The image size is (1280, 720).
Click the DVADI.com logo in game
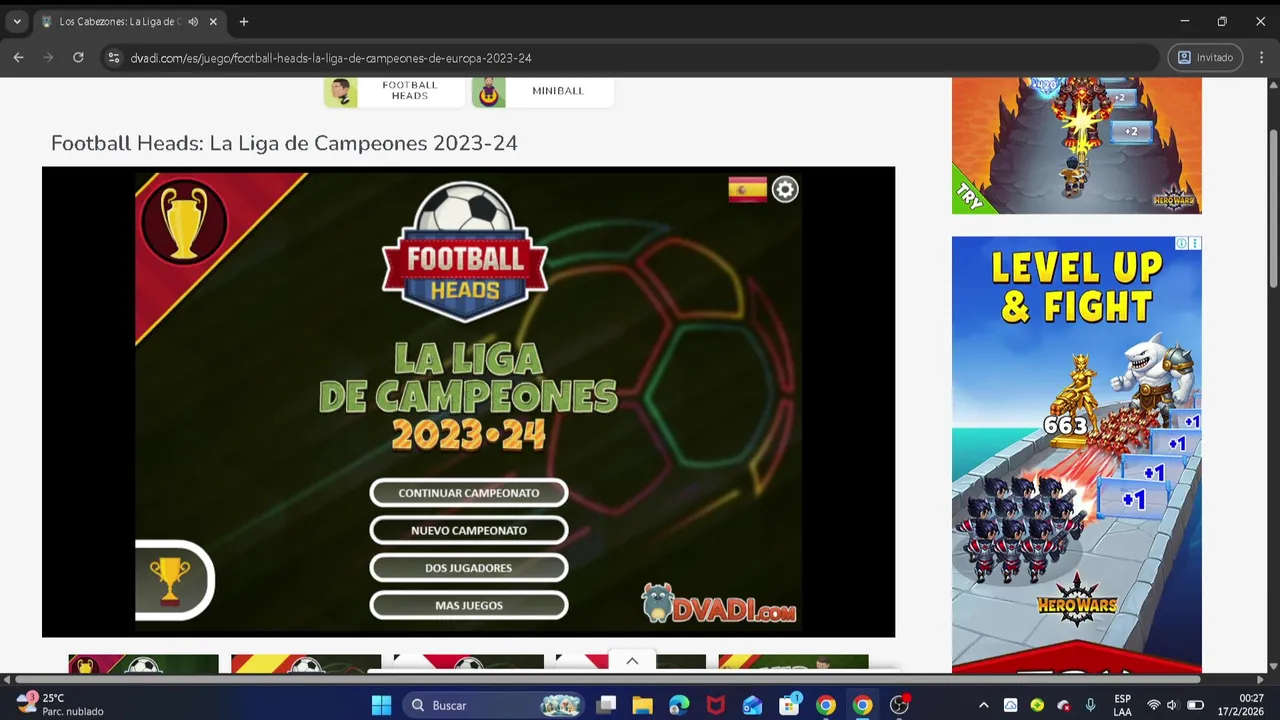pos(719,603)
